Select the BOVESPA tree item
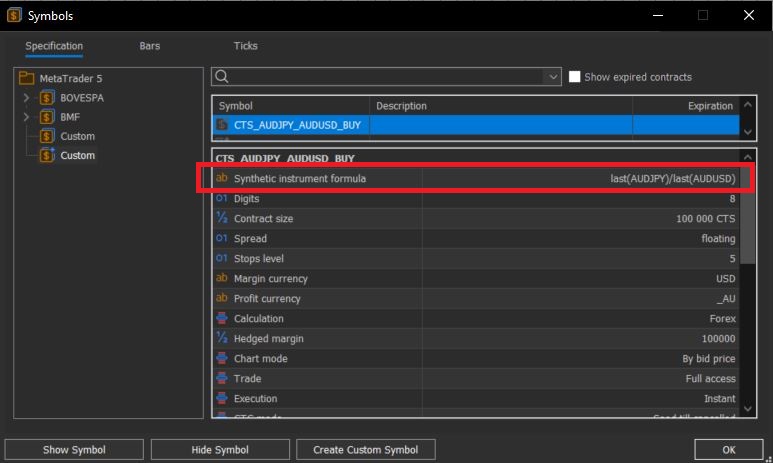The image size is (773, 463). (x=82, y=98)
